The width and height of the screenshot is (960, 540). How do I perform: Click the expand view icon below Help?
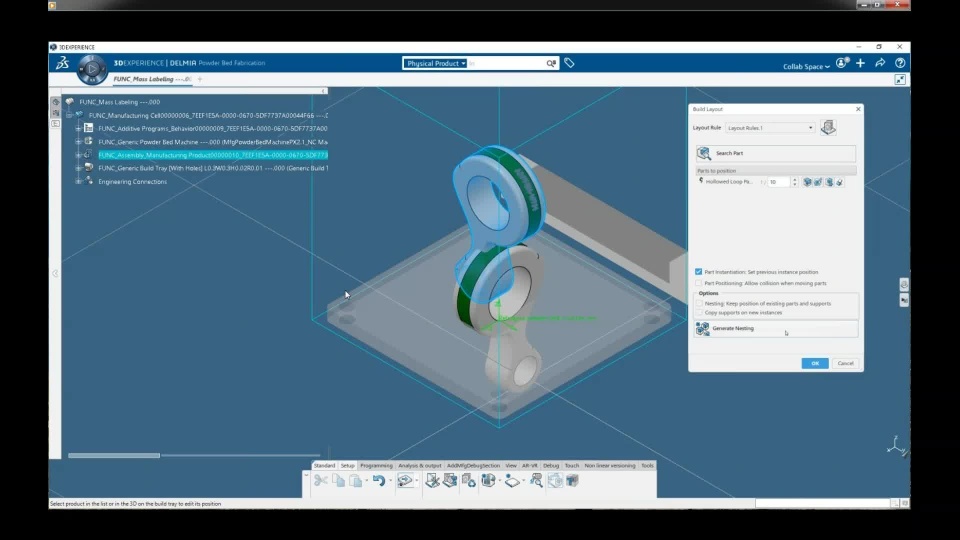pos(900,80)
